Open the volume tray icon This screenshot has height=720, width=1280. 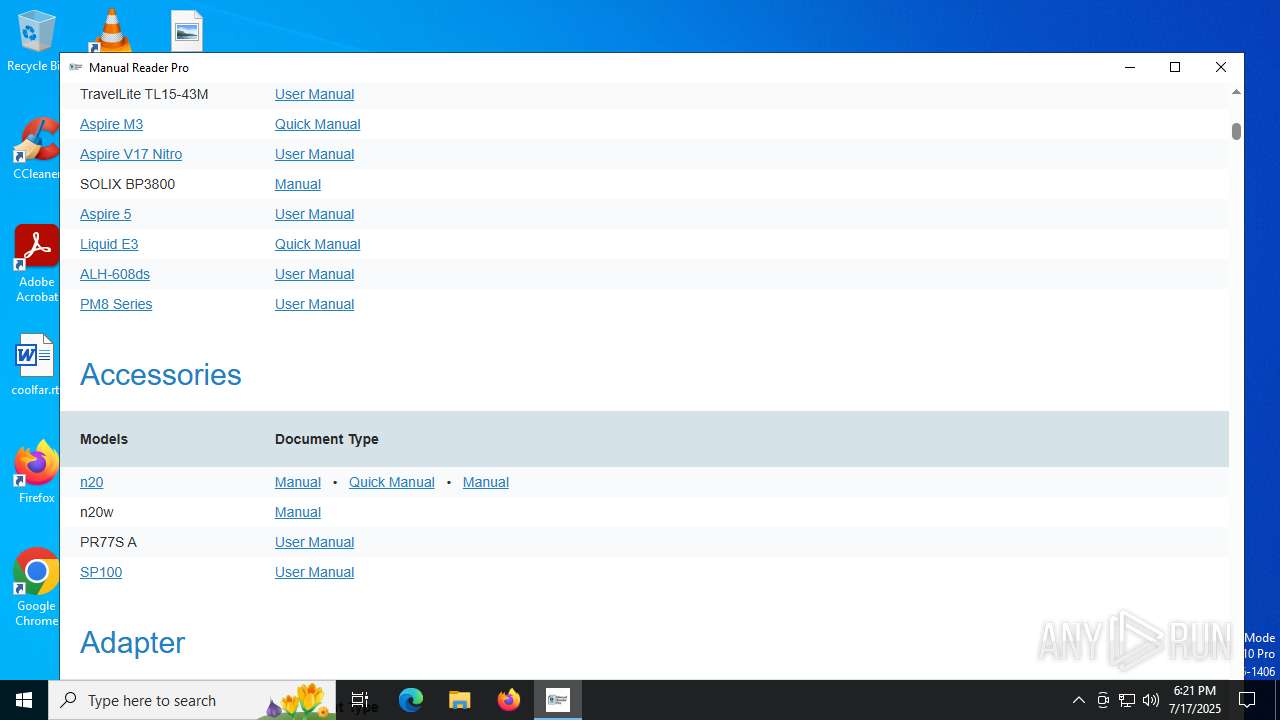[1151, 700]
